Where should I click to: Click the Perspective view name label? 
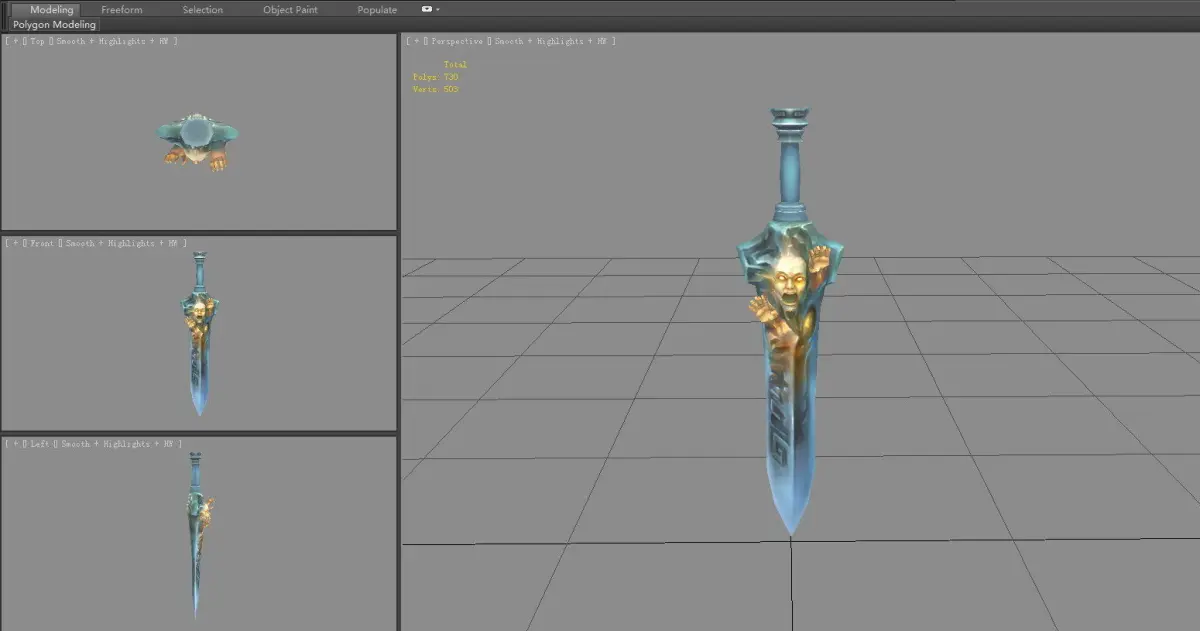(458, 41)
